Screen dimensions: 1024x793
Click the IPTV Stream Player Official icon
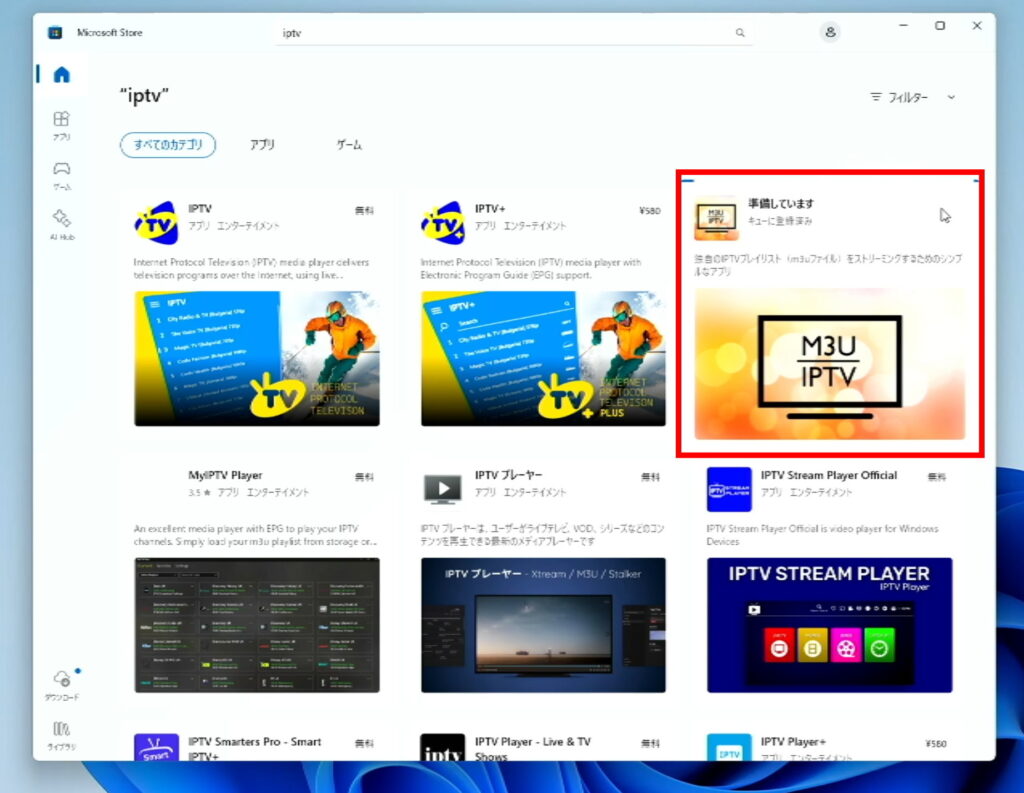(x=729, y=489)
